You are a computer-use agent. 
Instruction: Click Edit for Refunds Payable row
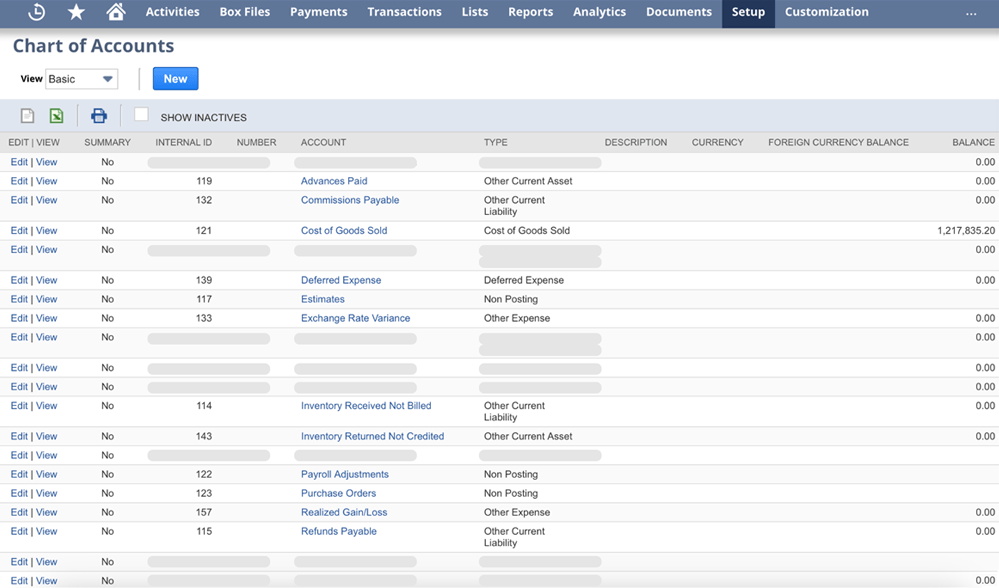(19, 531)
